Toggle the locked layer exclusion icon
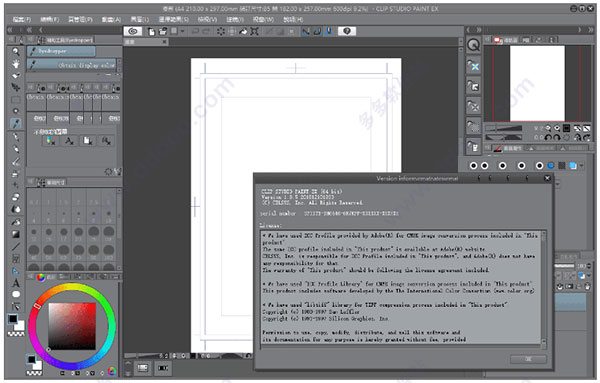 (x=106, y=141)
